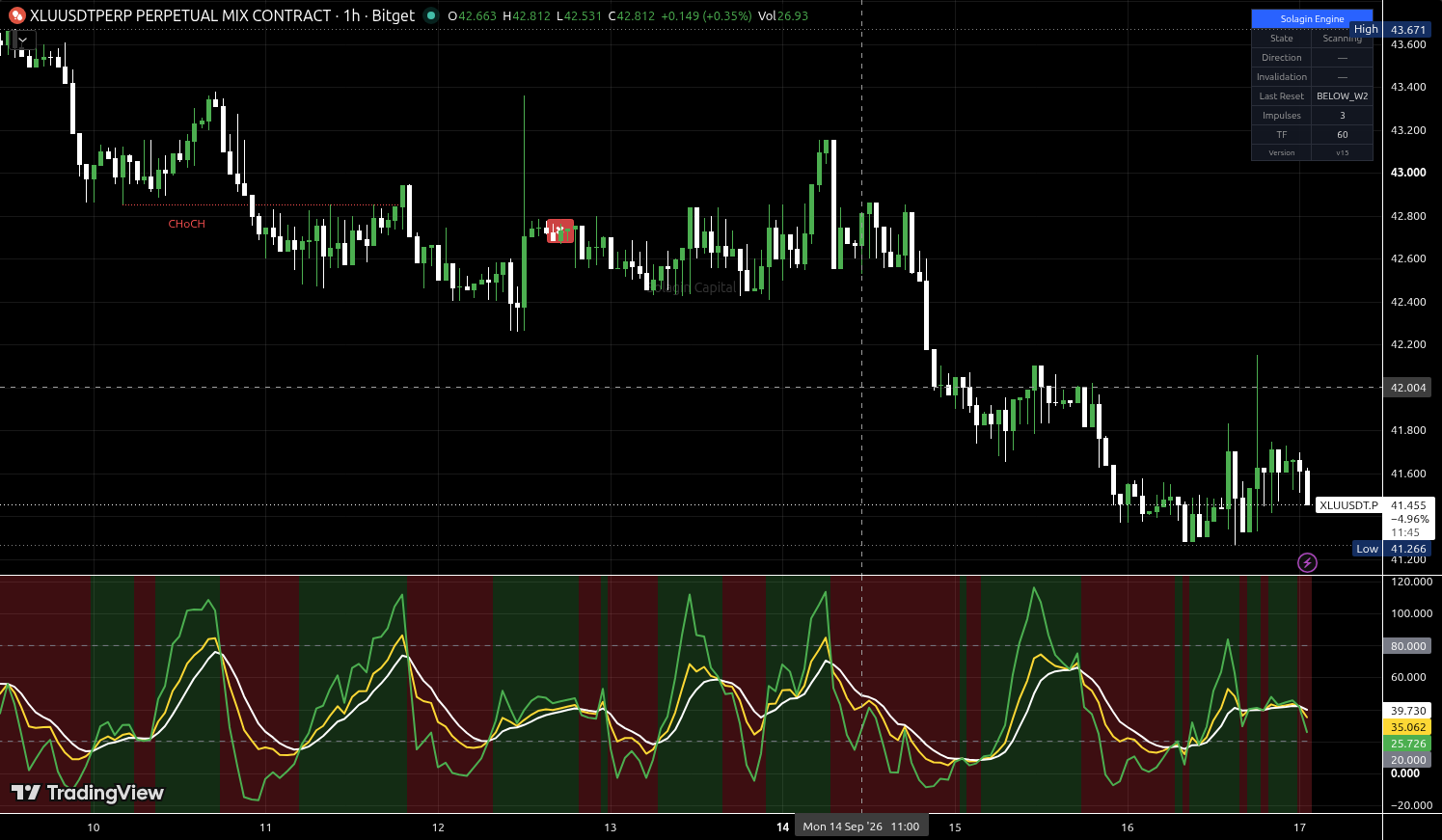Open the TradingView logo link
The image size is (1442, 840).
click(88, 793)
